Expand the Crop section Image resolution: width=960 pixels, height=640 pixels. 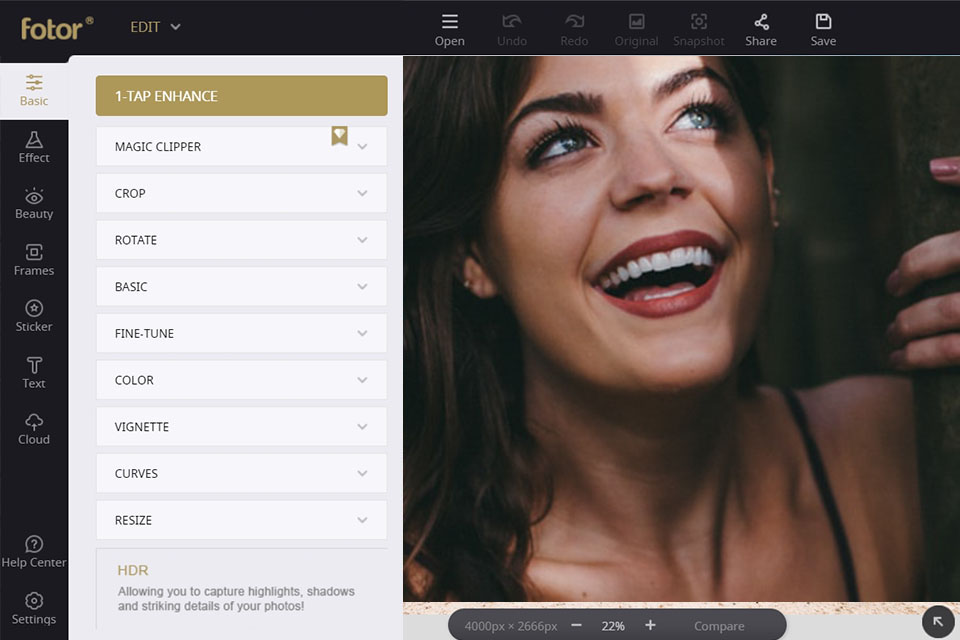pos(240,193)
